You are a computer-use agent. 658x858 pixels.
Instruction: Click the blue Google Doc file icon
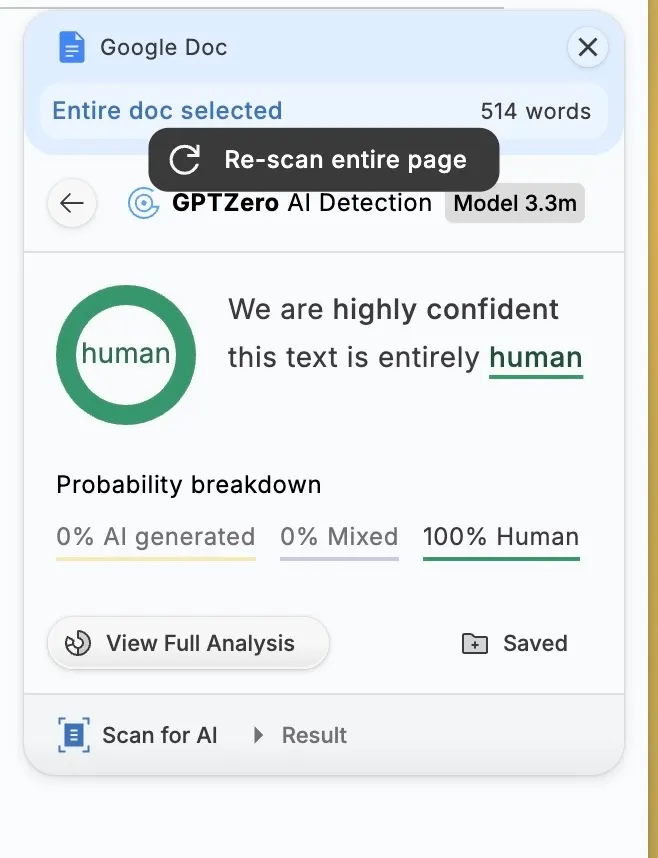[x=72, y=47]
